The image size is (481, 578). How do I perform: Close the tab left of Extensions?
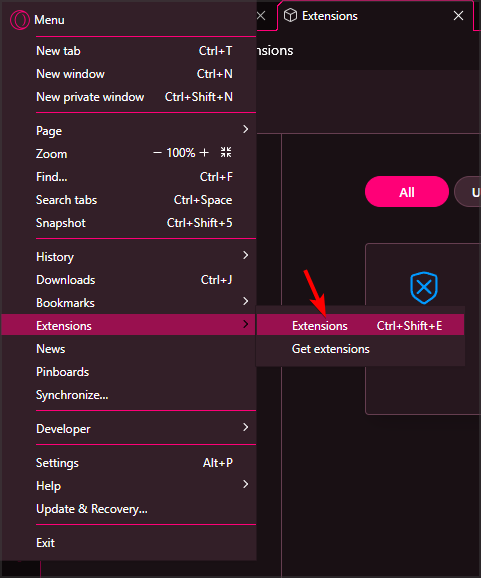pos(261,15)
